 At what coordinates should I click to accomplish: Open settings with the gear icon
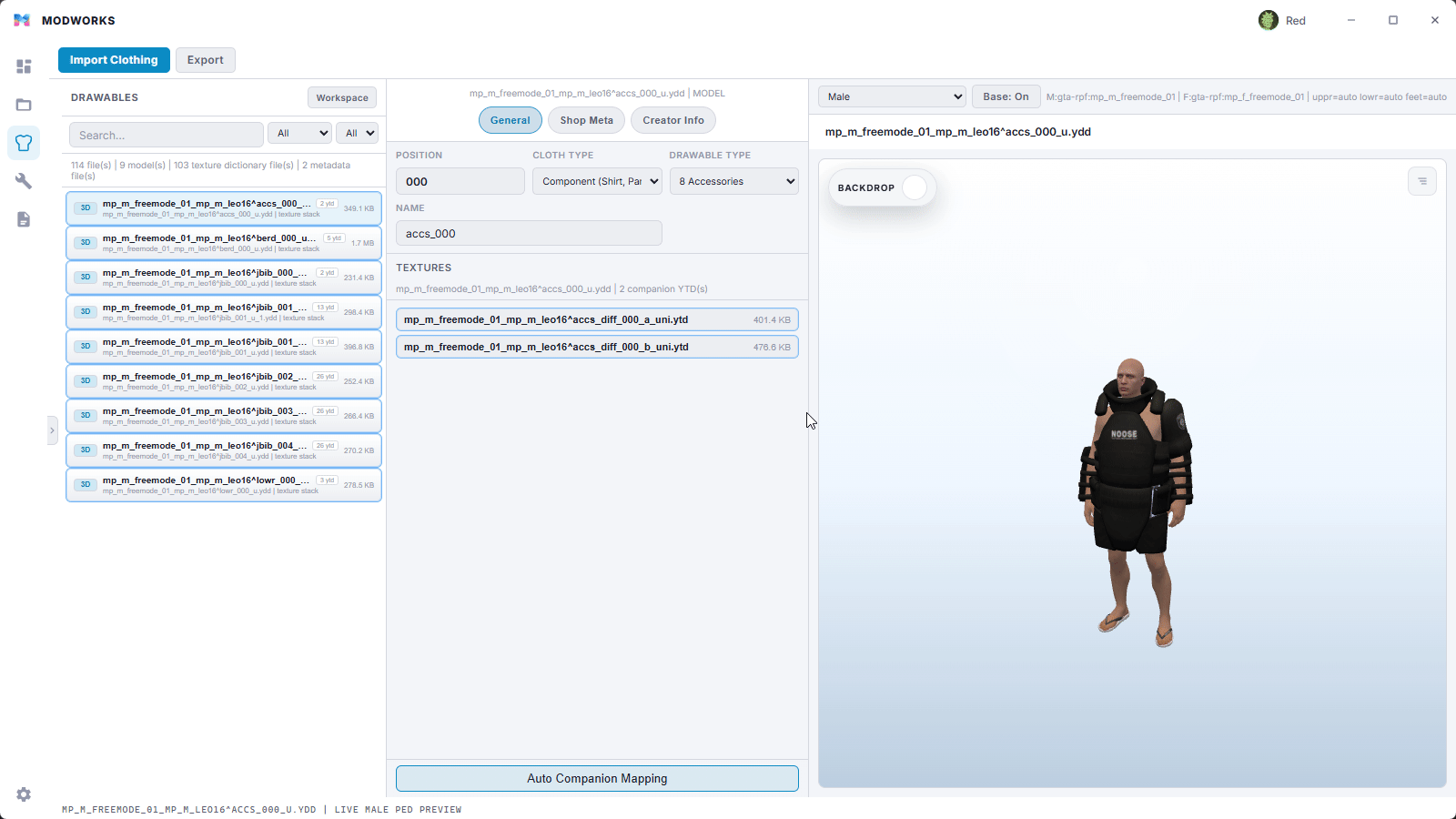24,794
